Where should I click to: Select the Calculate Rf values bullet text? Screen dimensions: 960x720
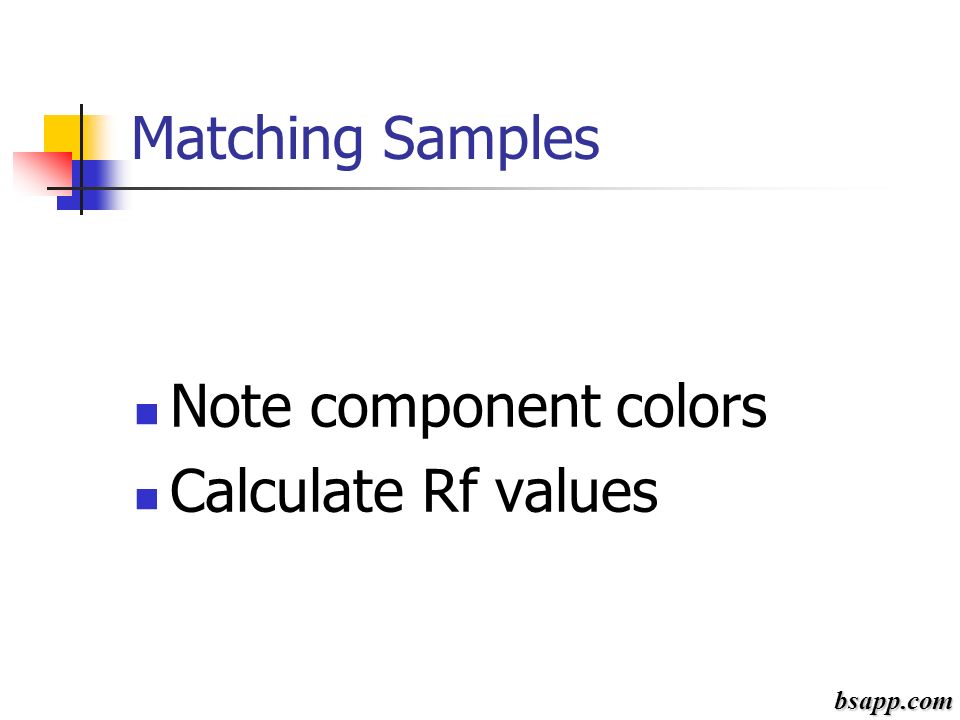tap(414, 491)
